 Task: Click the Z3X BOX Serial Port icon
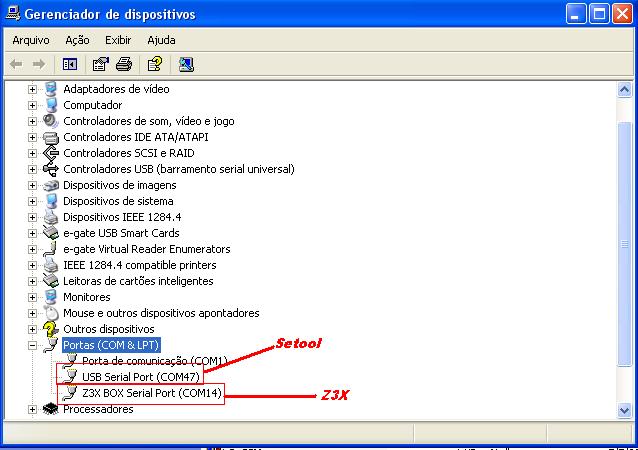[x=71, y=393]
